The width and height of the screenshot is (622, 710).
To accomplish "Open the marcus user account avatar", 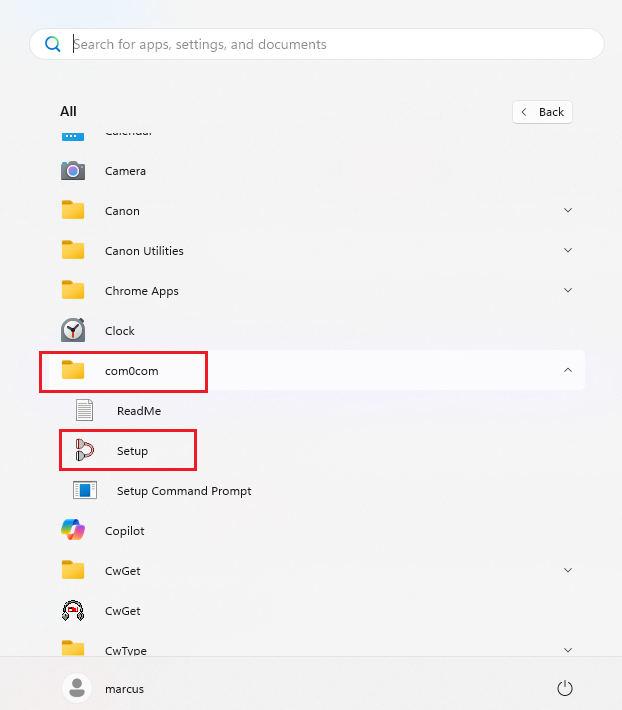I will click(77, 688).
